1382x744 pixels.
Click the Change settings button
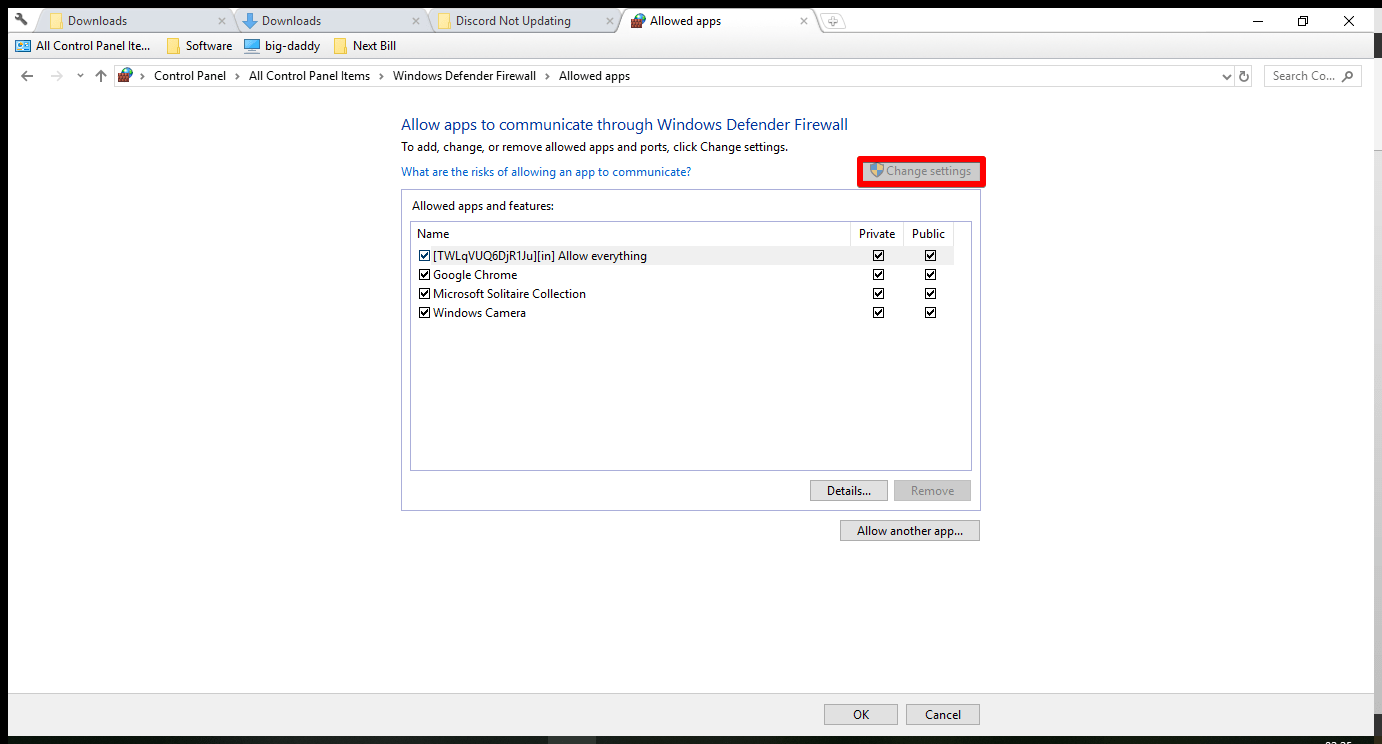[x=921, y=171]
